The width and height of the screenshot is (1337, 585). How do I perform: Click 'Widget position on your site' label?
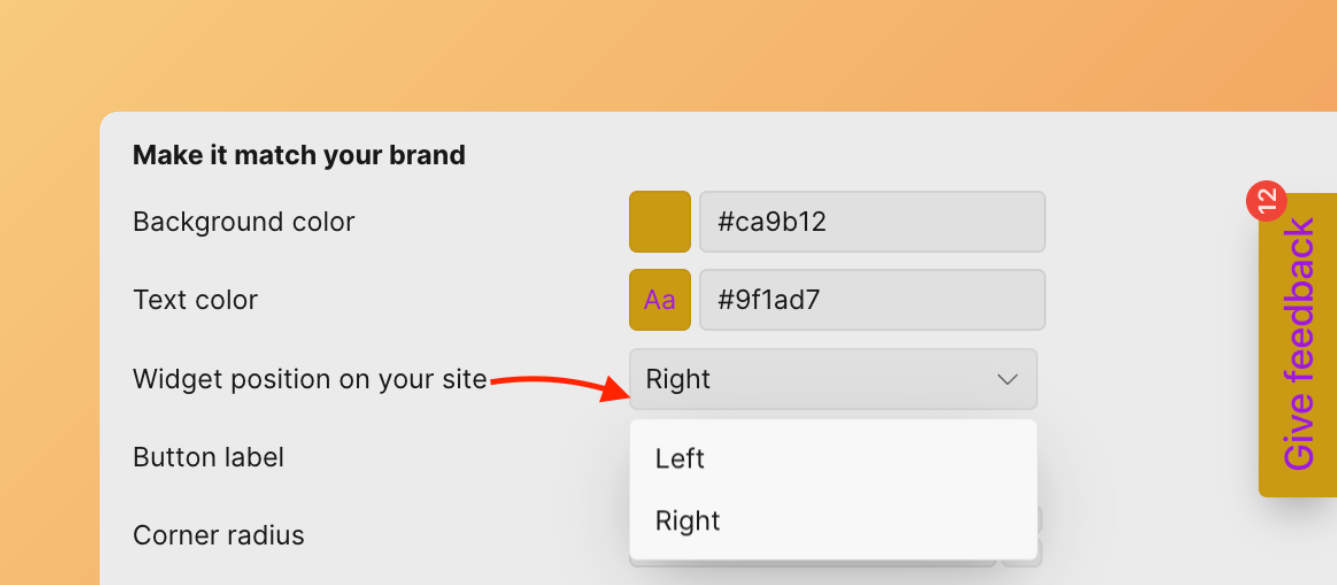[310, 380]
